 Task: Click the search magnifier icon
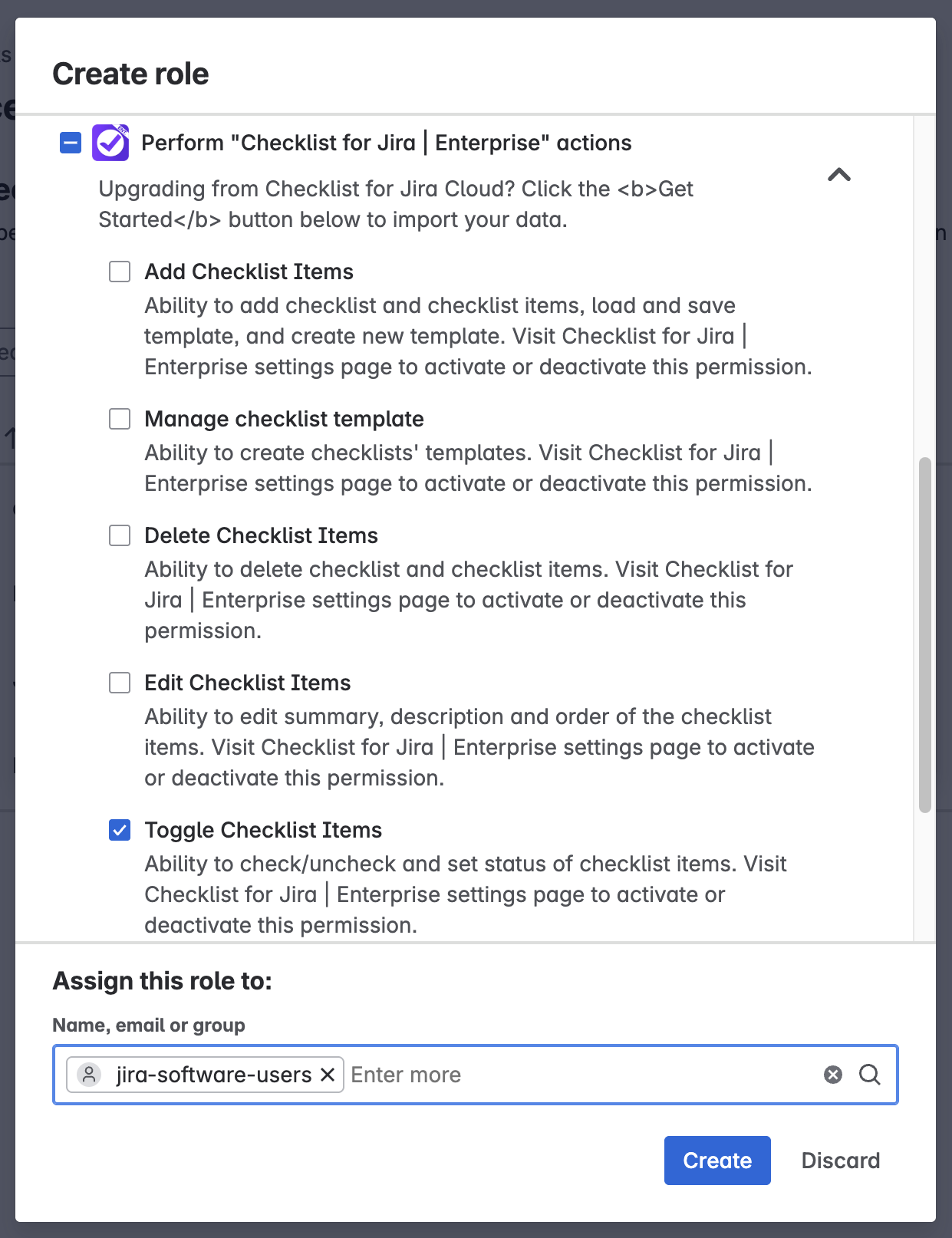[x=869, y=1075]
